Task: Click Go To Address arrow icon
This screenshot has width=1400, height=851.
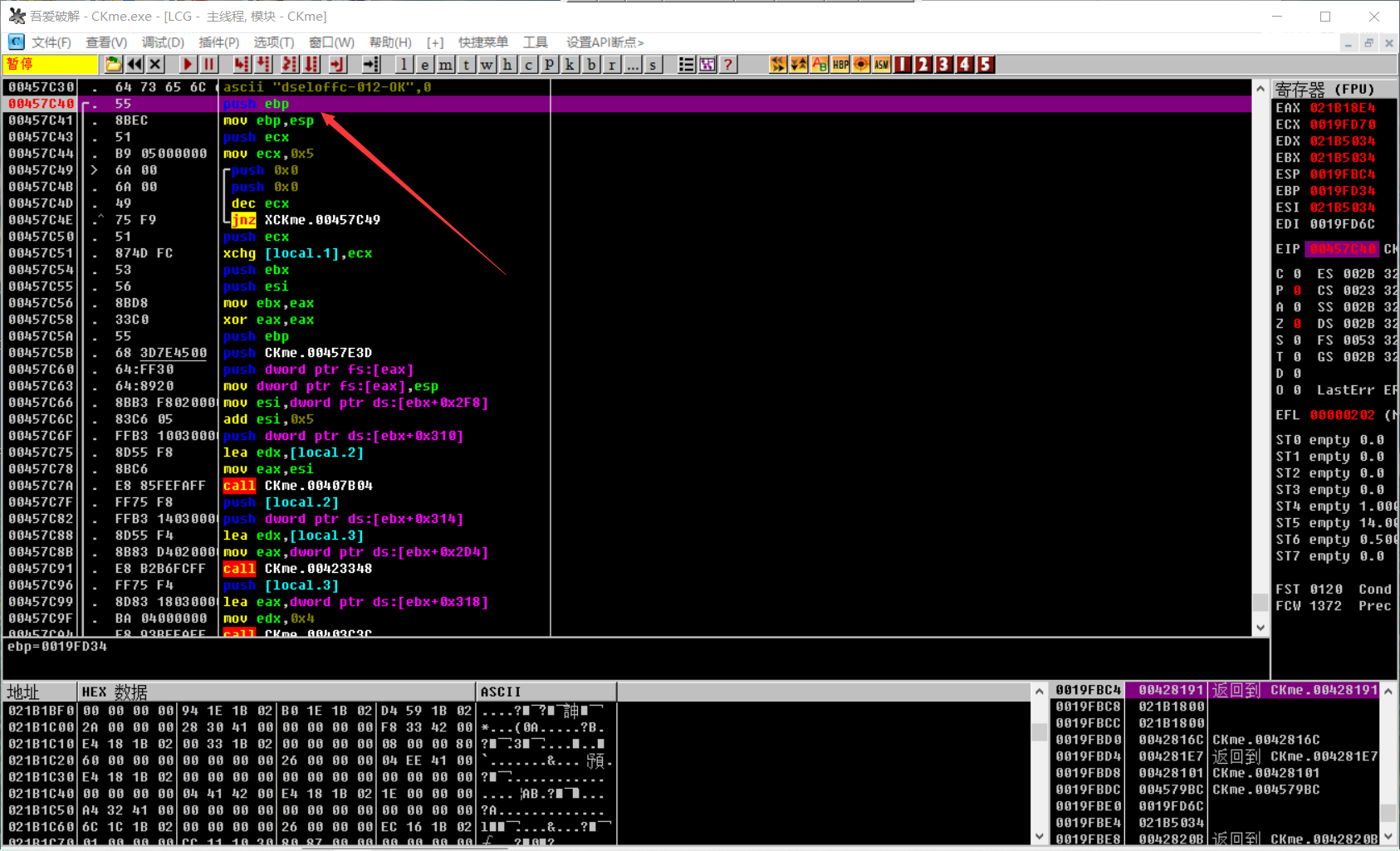Action: 371,65
